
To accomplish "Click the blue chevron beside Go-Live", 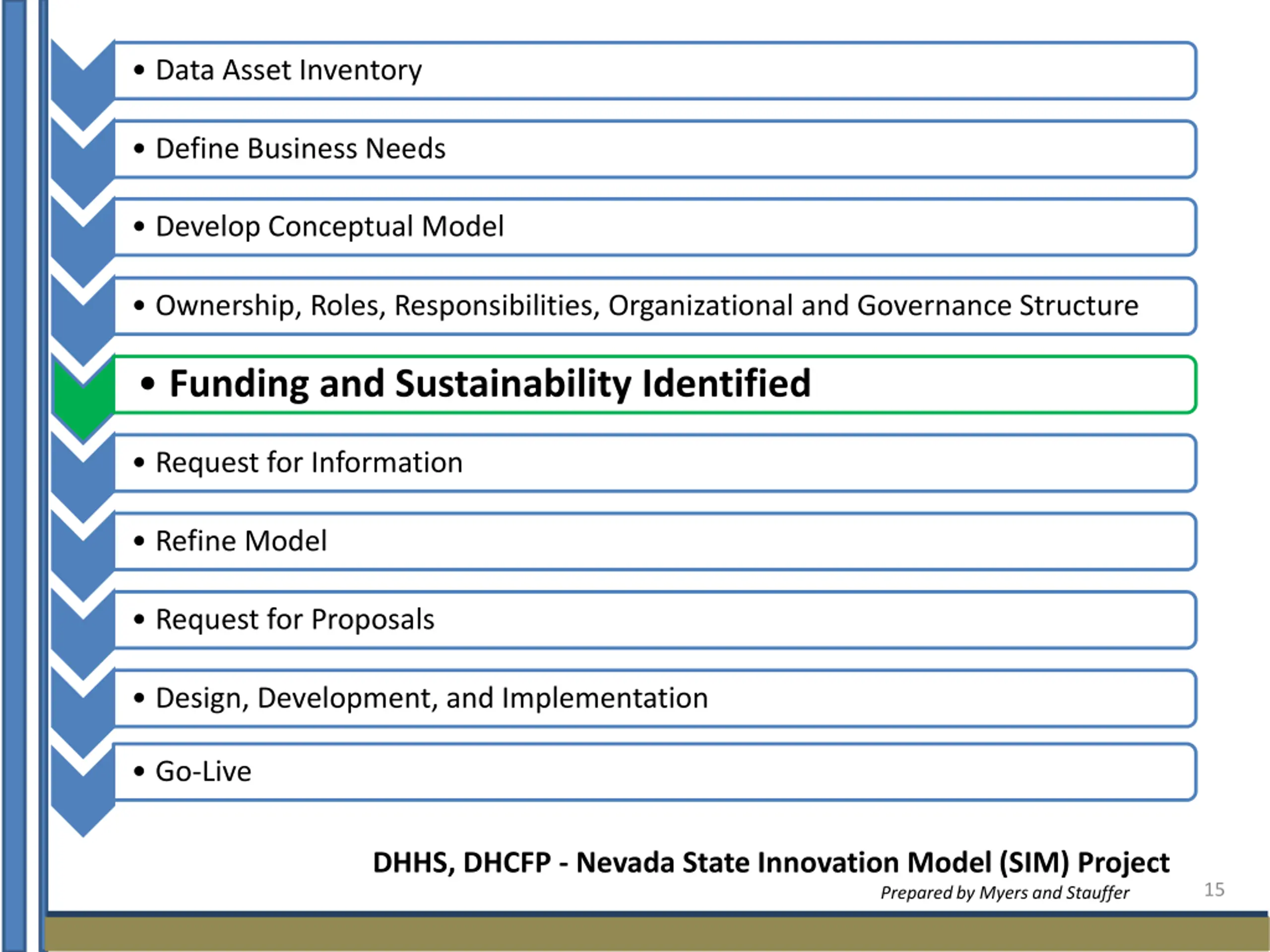I will [83, 791].
